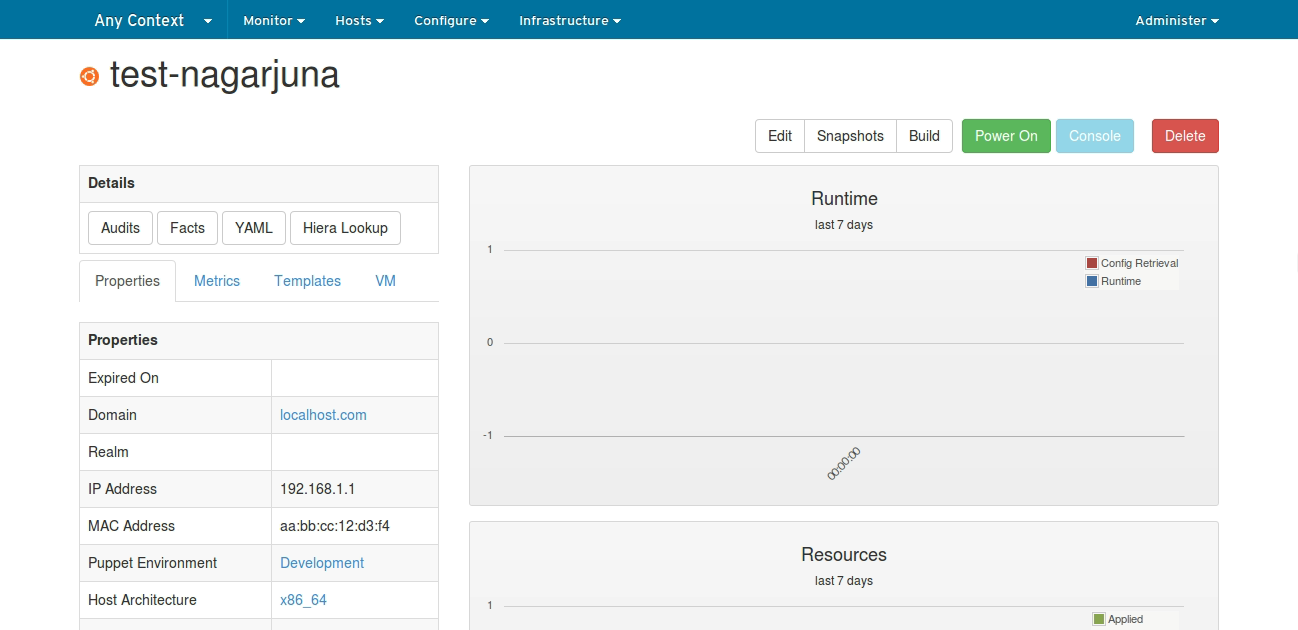Click the Host Architecture row label
Image resolution: width=1298 pixels, height=630 pixels.
[x=142, y=600]
